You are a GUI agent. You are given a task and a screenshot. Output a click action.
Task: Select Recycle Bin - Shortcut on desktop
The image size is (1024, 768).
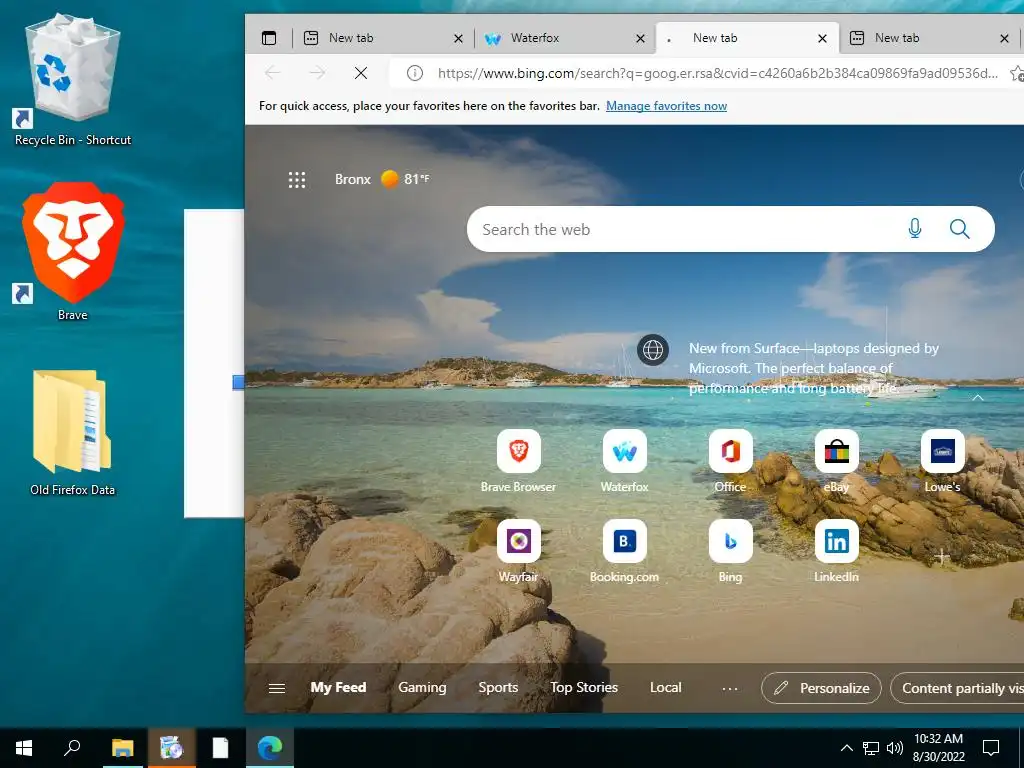click(x=72, y=80)
